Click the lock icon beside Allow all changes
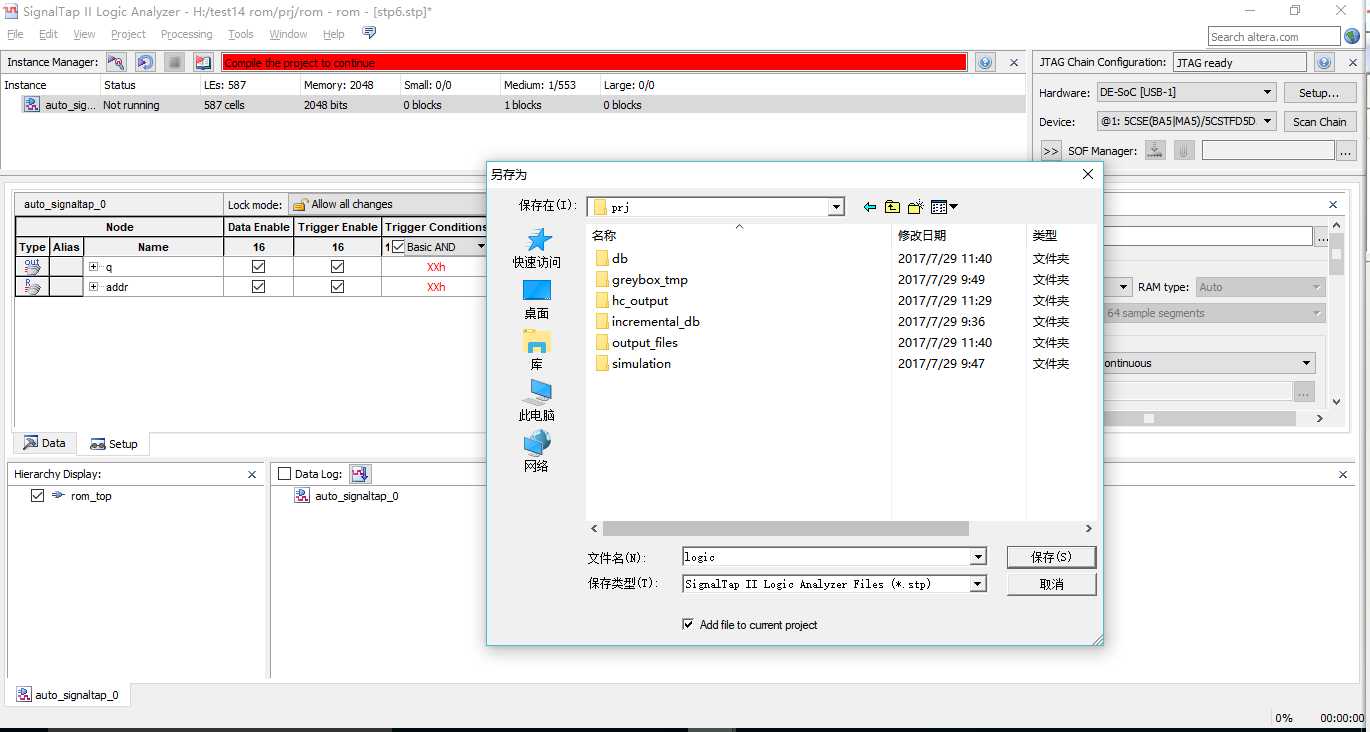This screenshot has width=1370, height=732. pos(300,204)
